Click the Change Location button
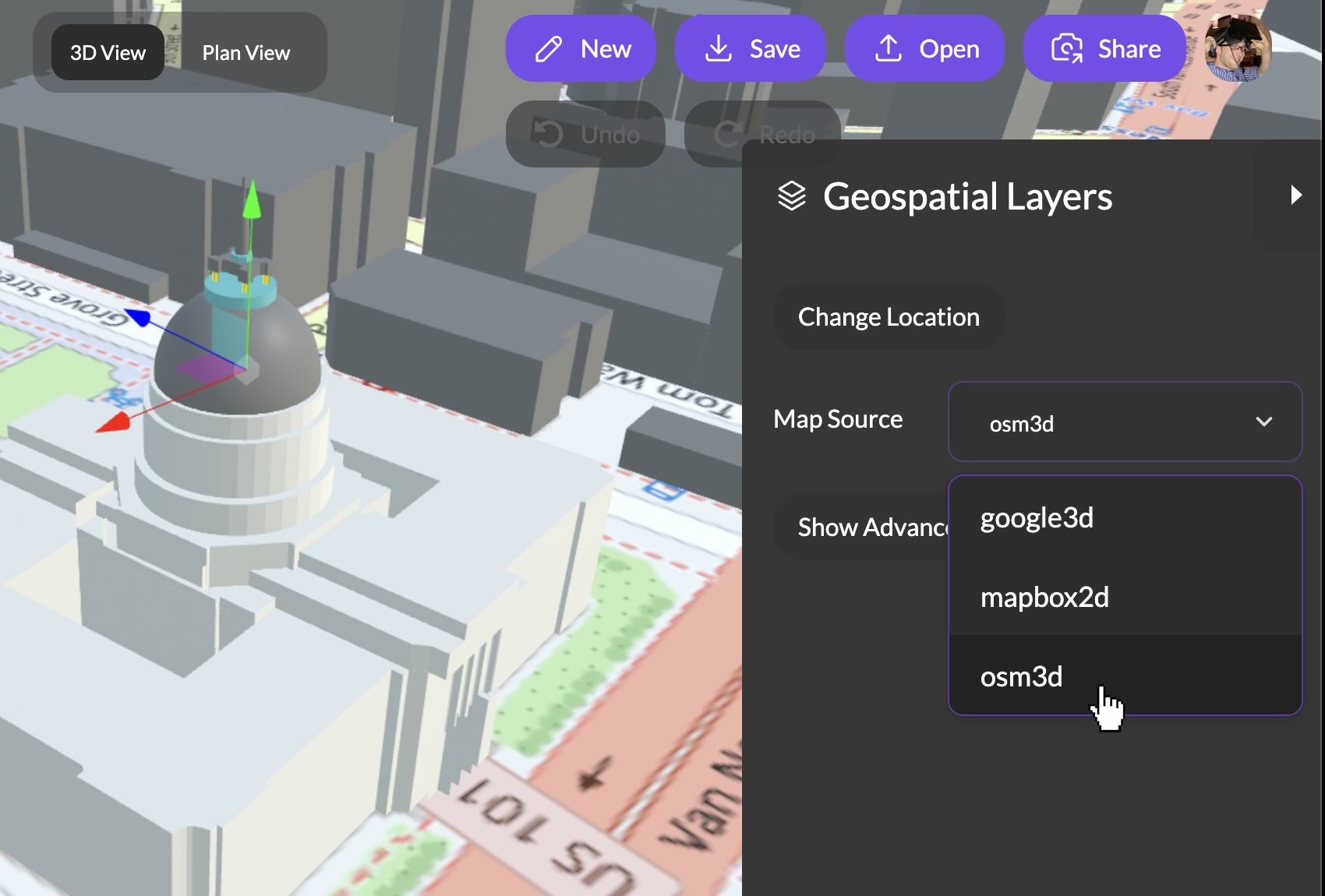This screenshot has height=896, width=1325. tap(889, 316)
